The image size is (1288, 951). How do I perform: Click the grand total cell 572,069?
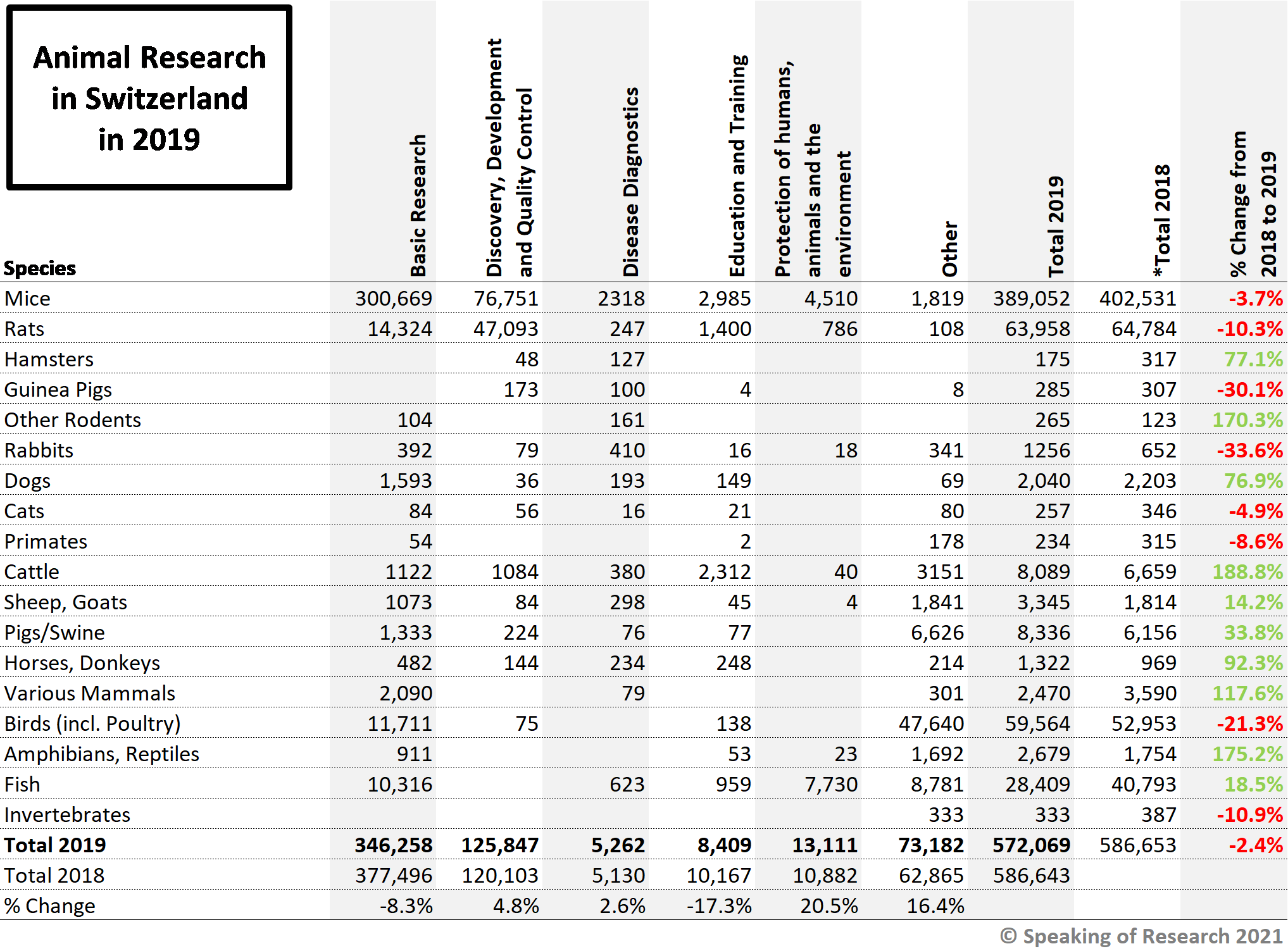point(1031,845)
